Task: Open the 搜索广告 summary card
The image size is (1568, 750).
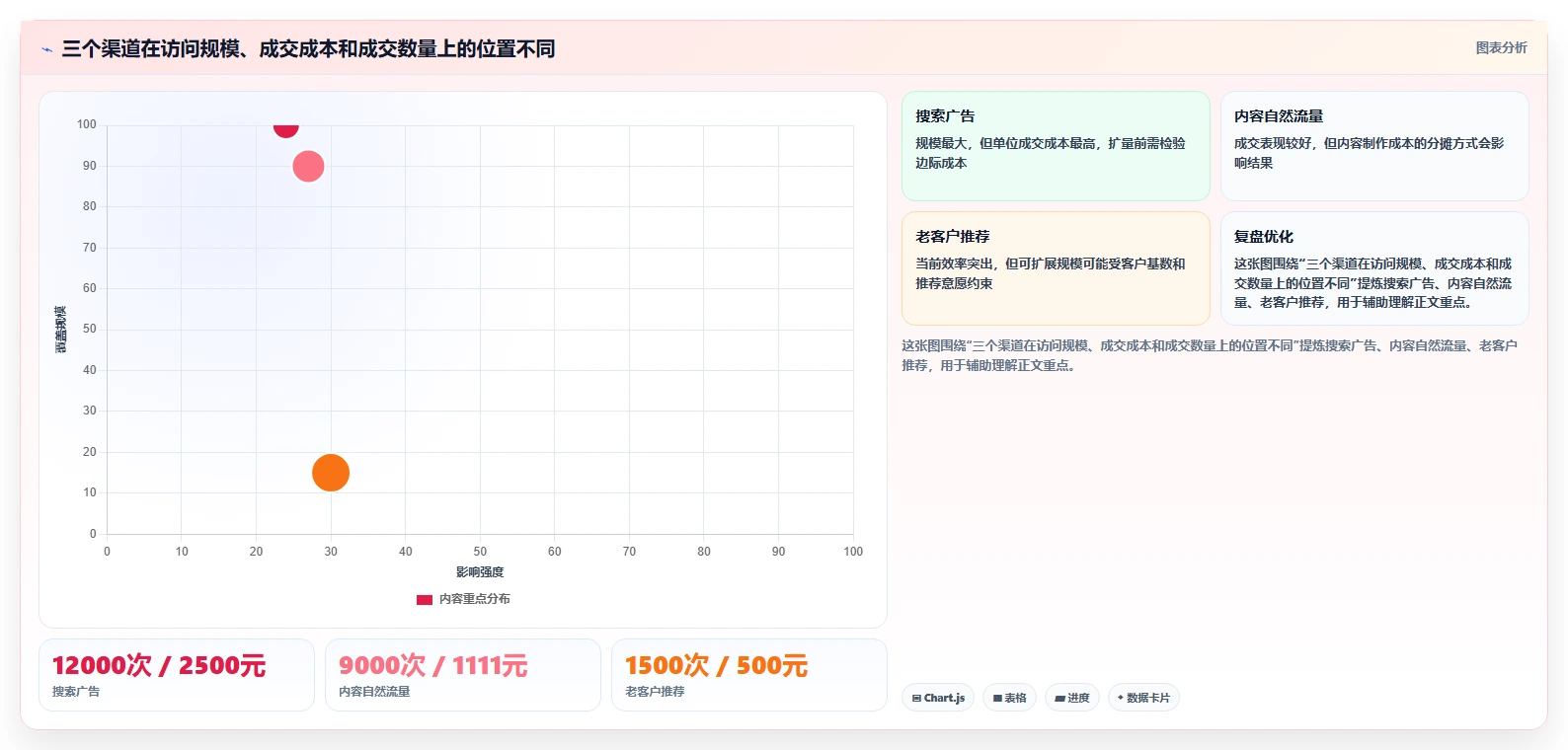Action: coord(1056,146)
